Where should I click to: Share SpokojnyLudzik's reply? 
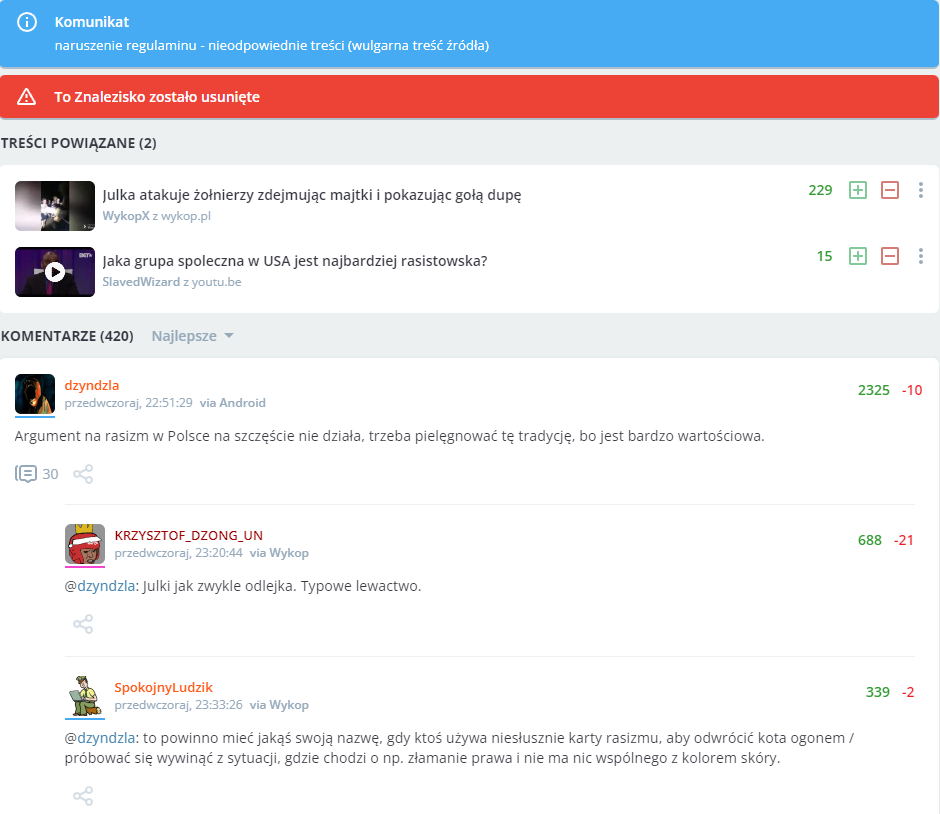click(x=84, y=796)
